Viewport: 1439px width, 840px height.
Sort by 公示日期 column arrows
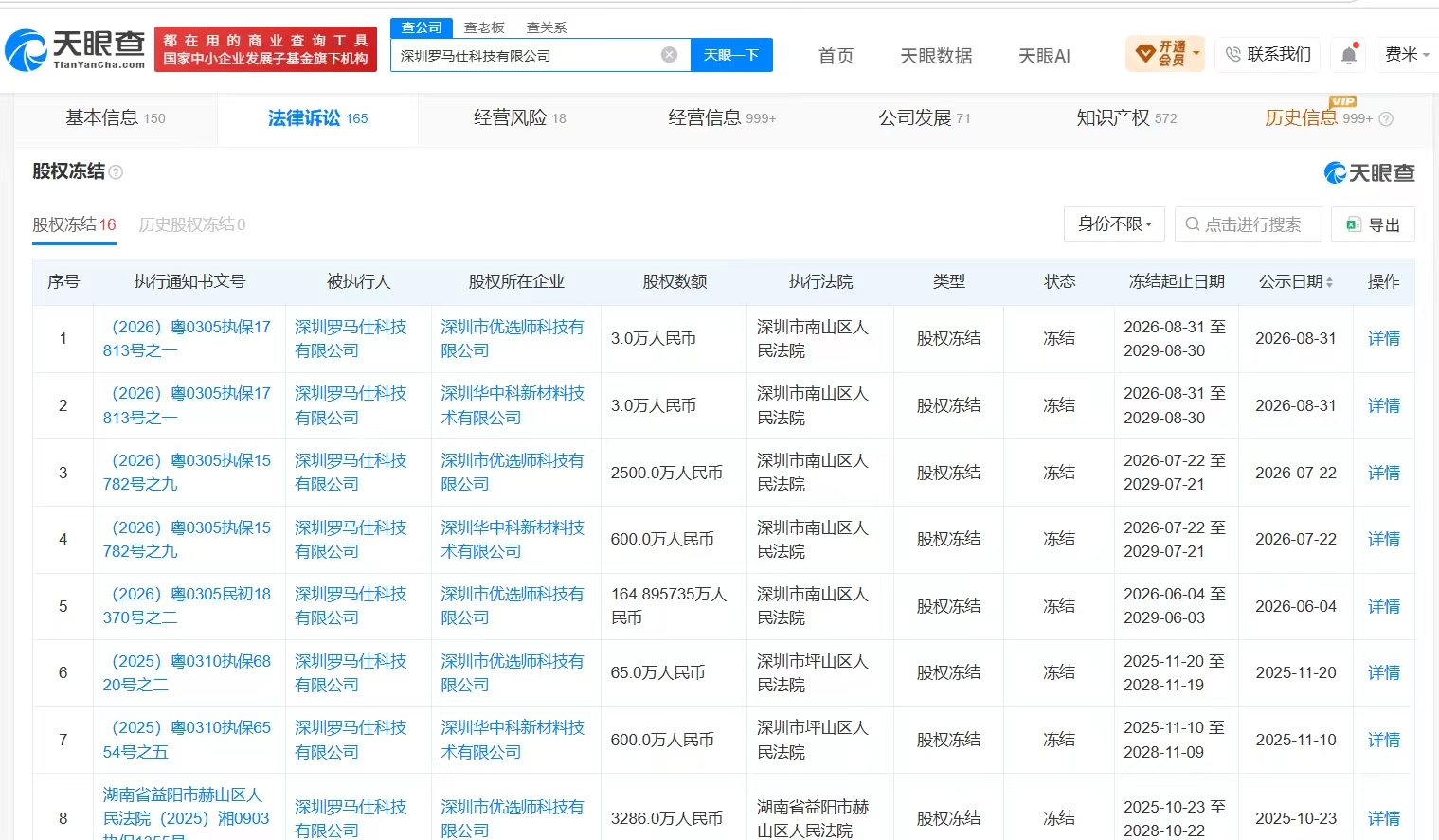tap(1329, 282)
